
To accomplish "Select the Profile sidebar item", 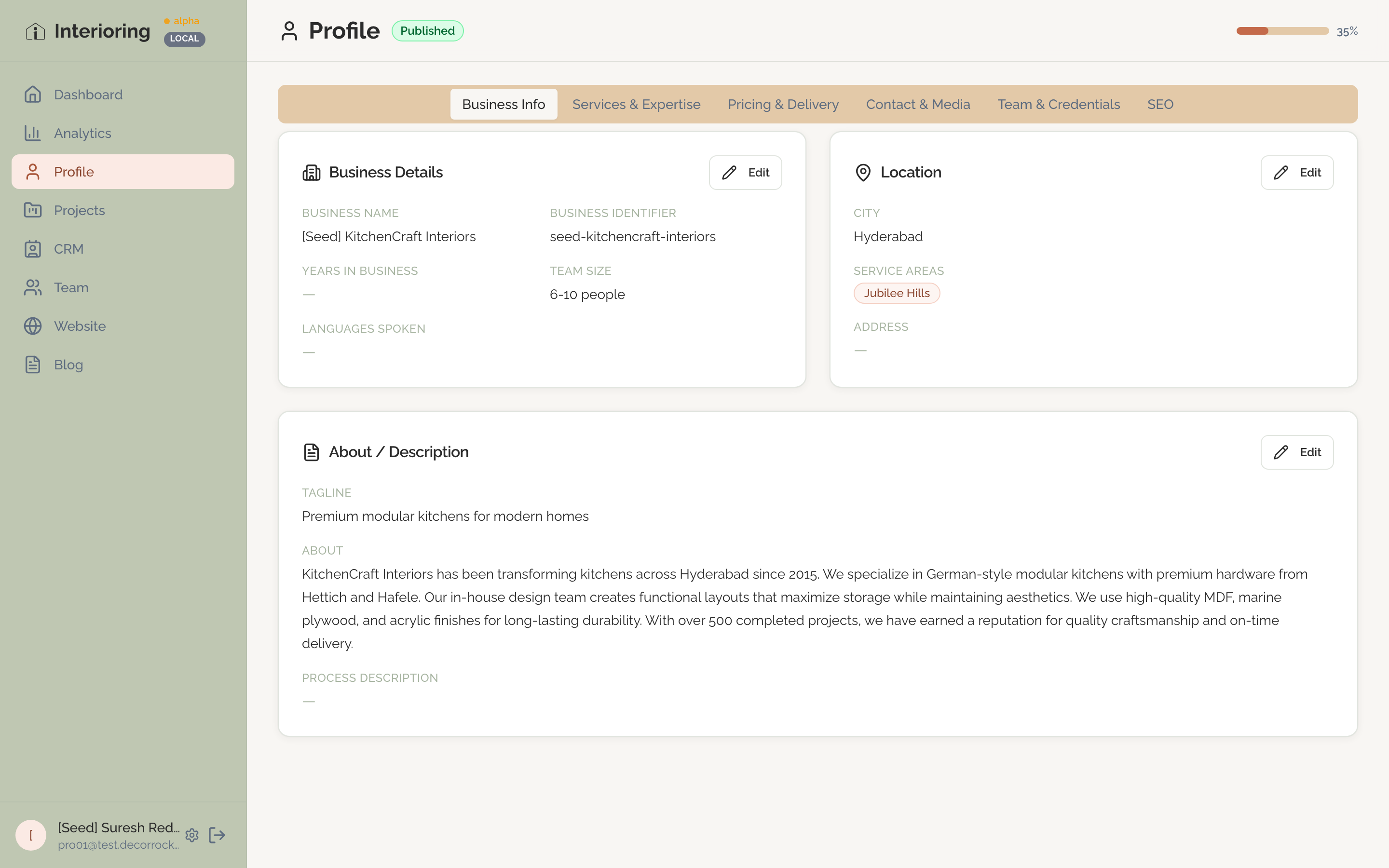I will click(123, 172).
